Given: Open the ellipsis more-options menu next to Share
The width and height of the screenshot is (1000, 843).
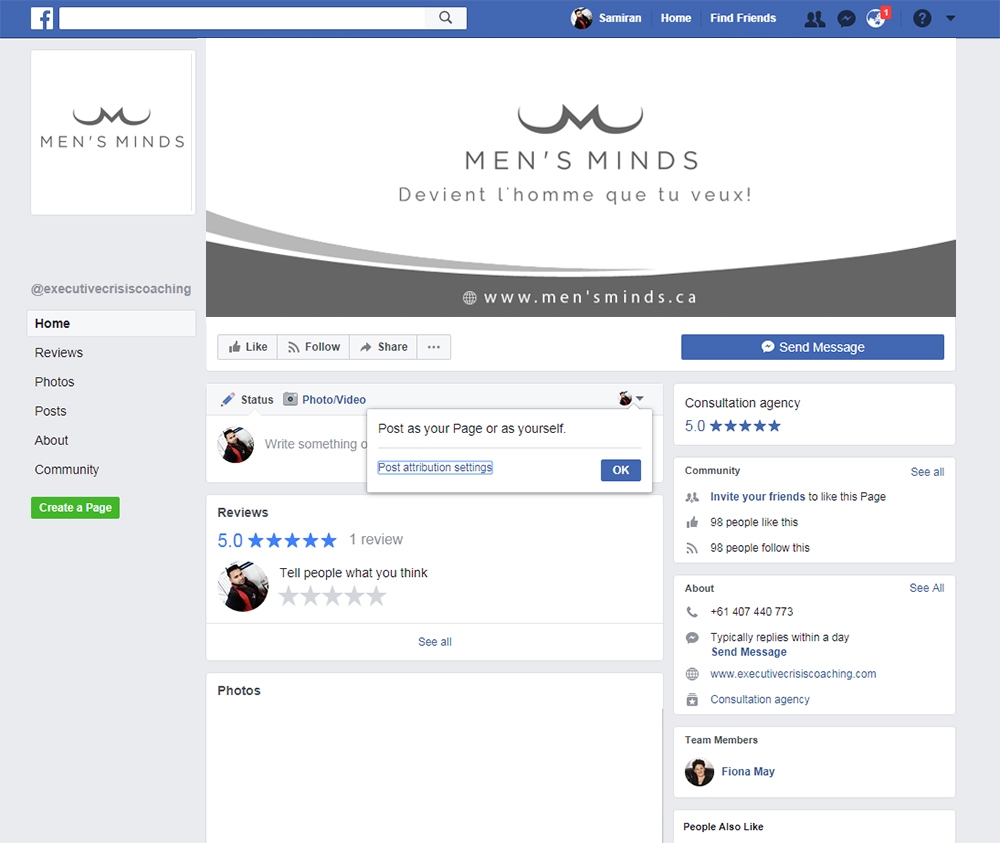Looking at the screenshot, I should [x=433, y=347].
